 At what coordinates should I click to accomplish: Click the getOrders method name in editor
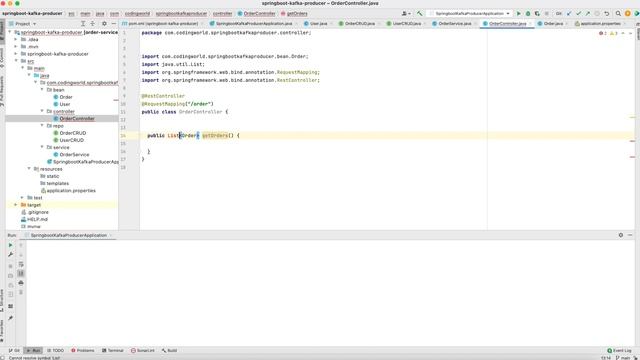pyautogui.click(x=215, y=136)
